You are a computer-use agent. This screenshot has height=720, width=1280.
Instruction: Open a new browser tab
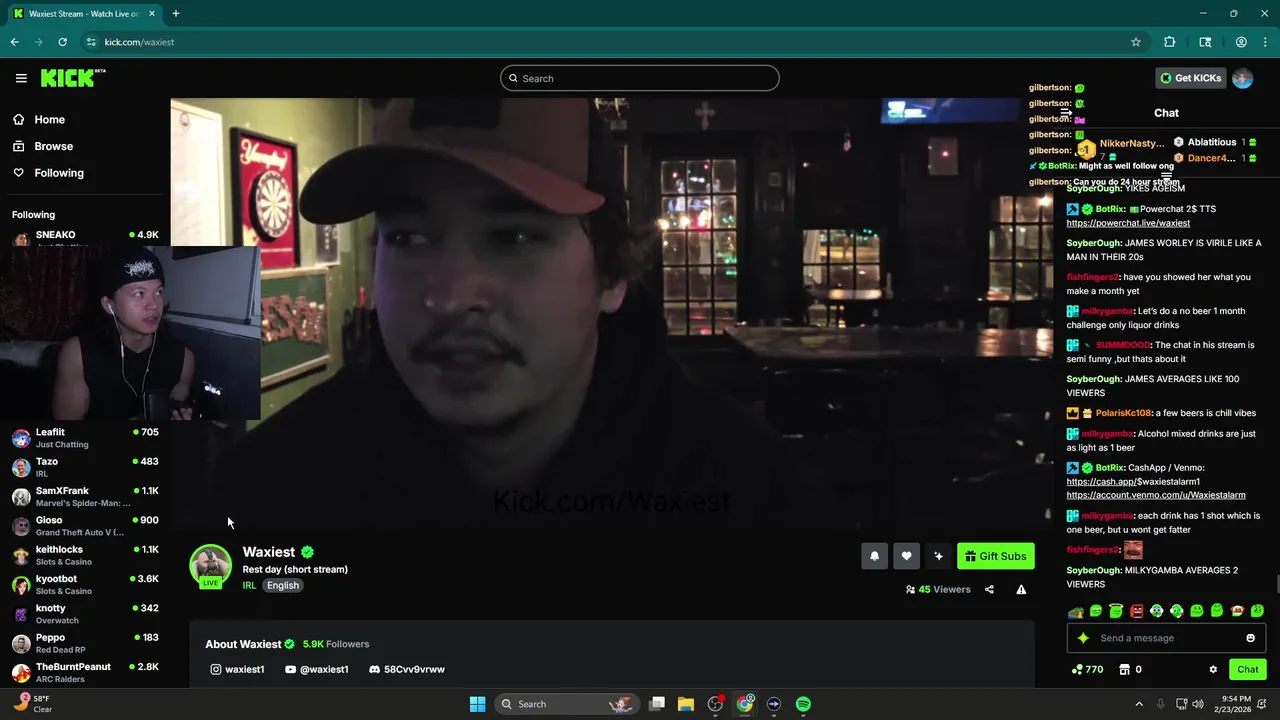175,14
